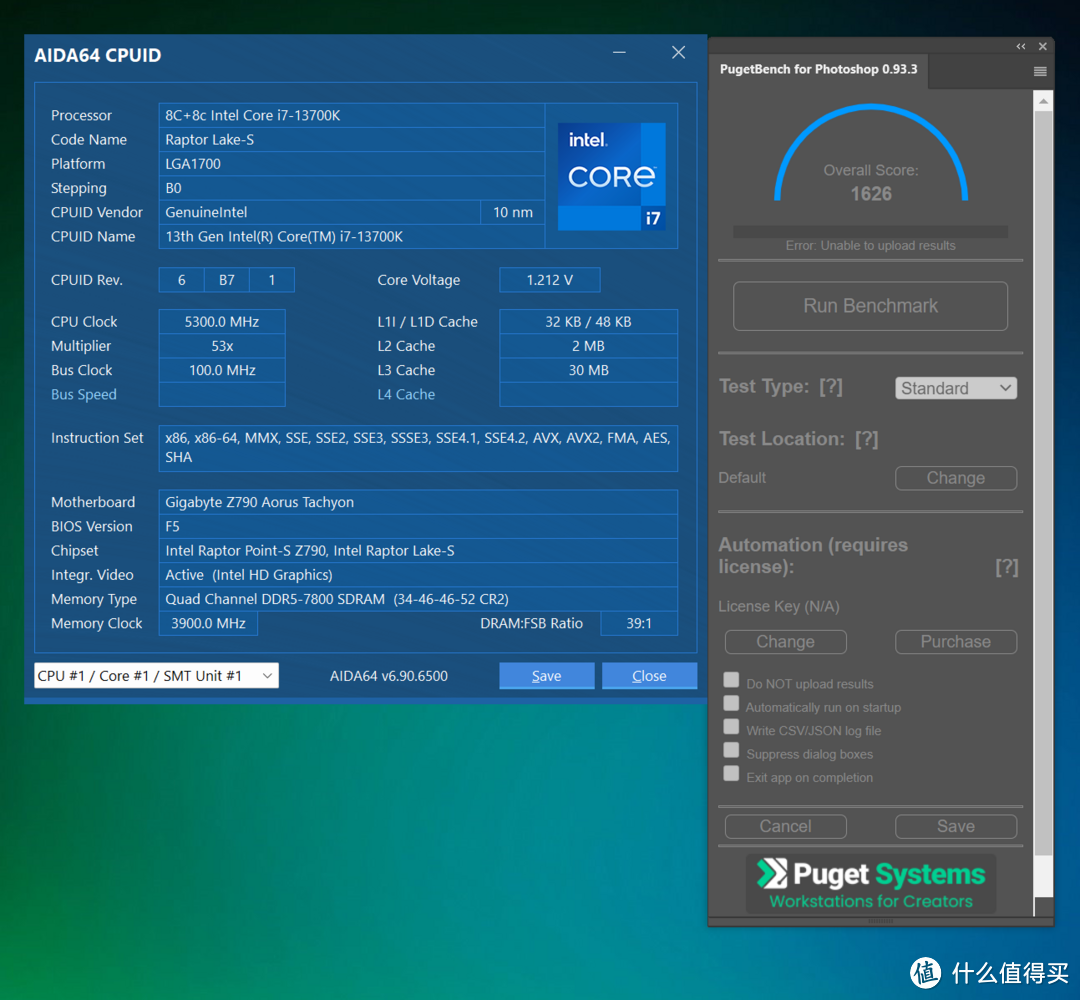Open the PugetBench panel hamburger menu
Viewport: 1080px width, 1000px height.
(1040, 72)
